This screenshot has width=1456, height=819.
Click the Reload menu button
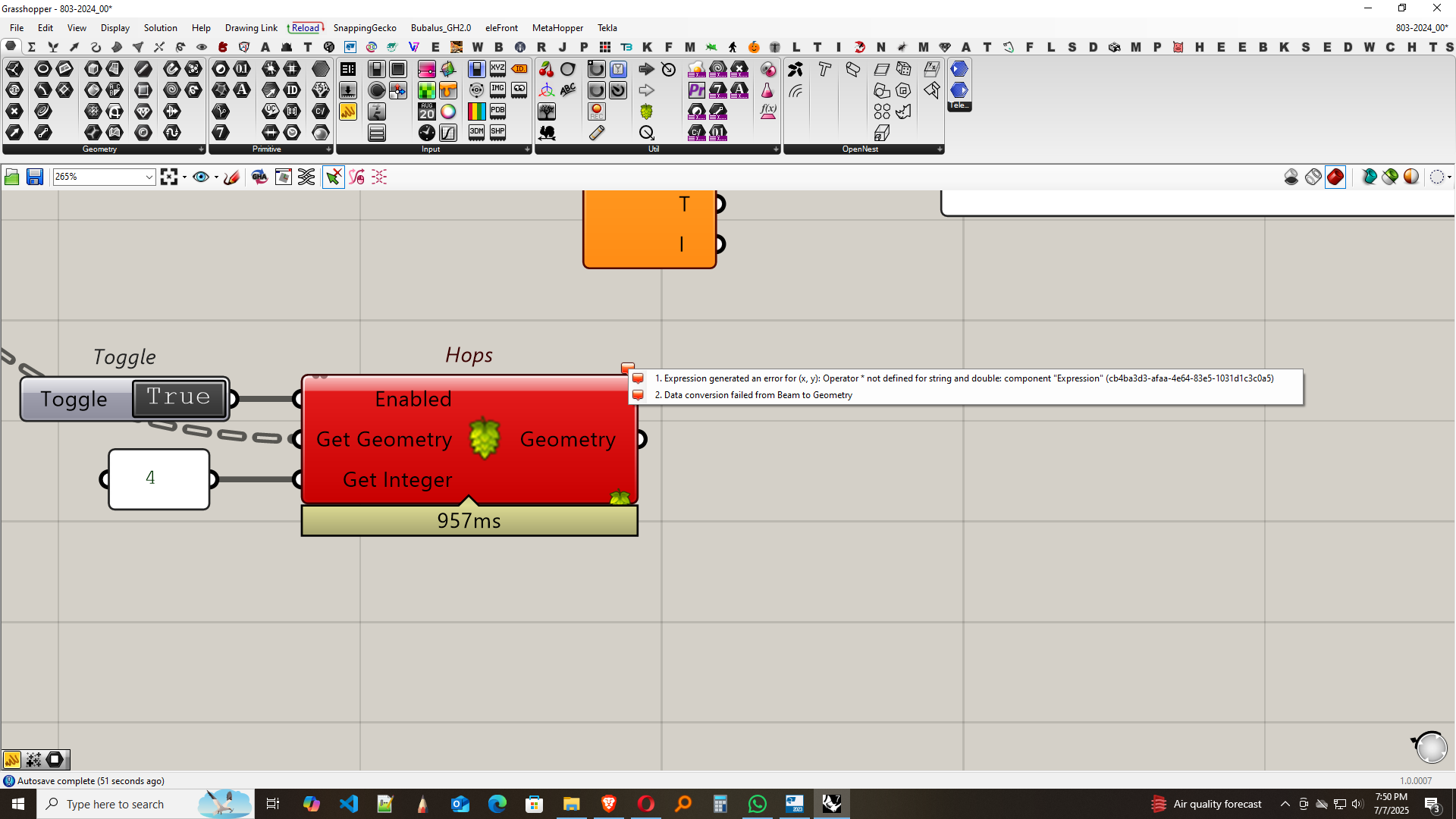pos(306,27)
